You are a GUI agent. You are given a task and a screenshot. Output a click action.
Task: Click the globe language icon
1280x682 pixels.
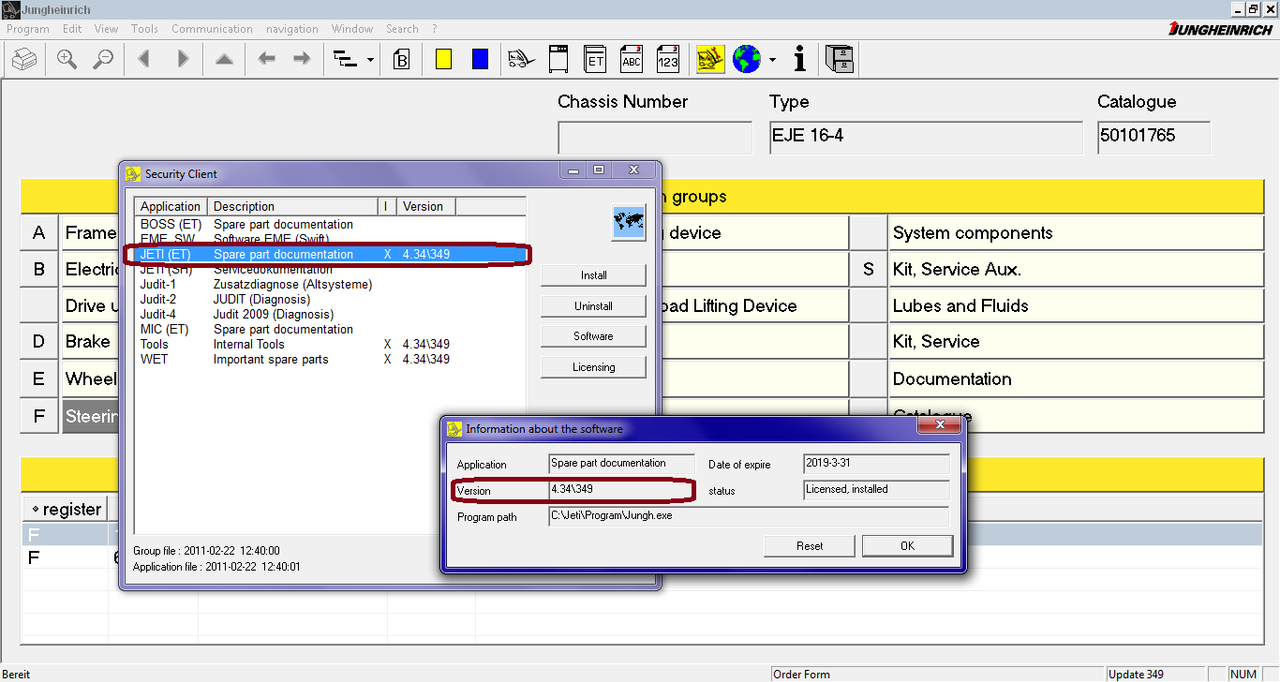pyautogui.click(x=746, y=60)
